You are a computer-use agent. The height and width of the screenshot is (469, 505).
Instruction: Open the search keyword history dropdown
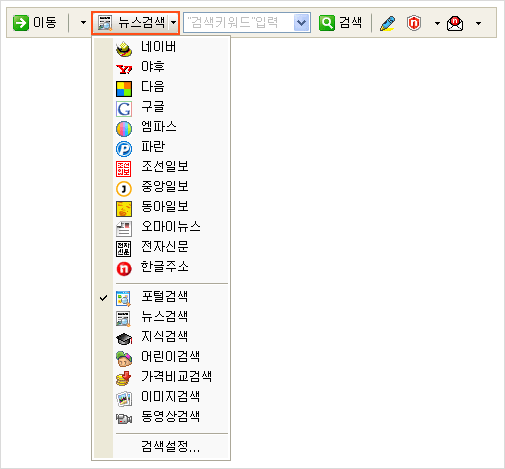pyautogui.click(x=301, y=23)
